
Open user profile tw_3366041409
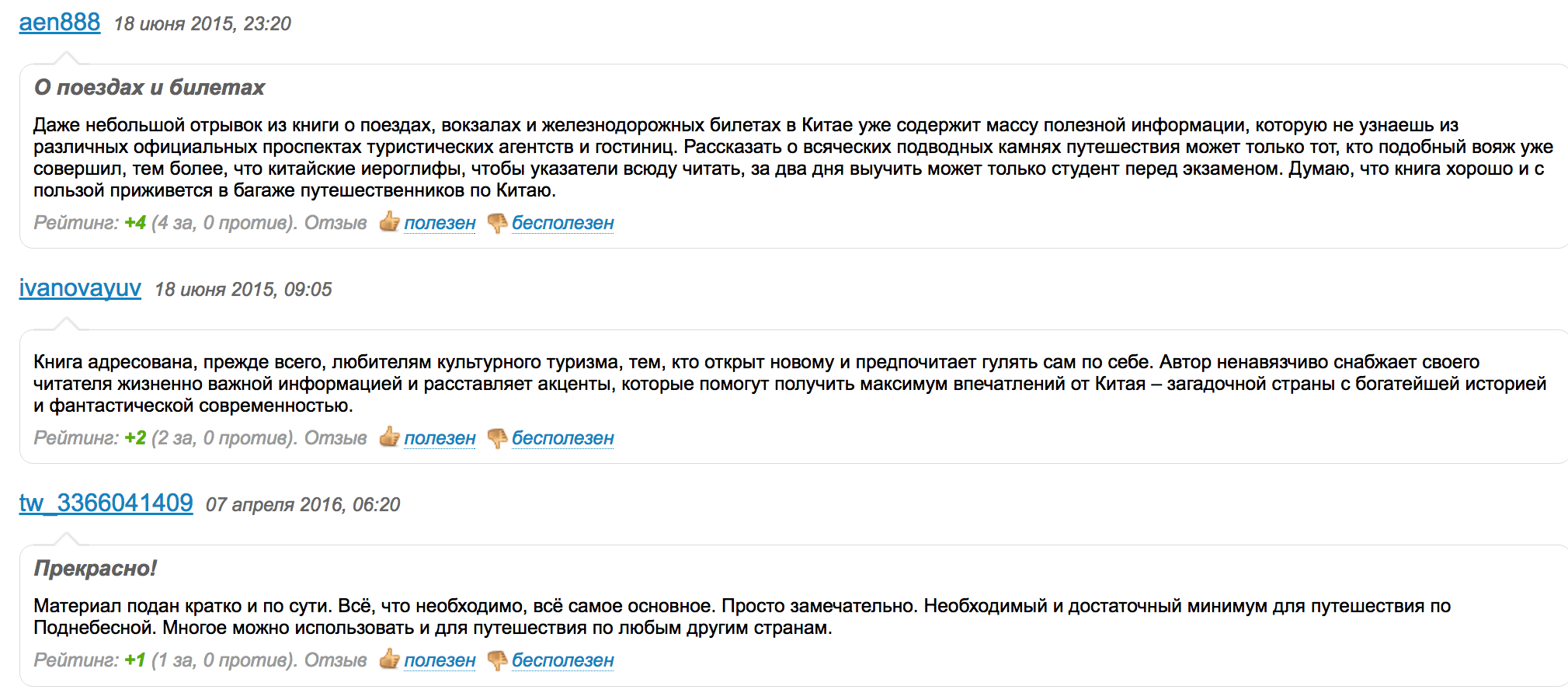pos(106,503)
